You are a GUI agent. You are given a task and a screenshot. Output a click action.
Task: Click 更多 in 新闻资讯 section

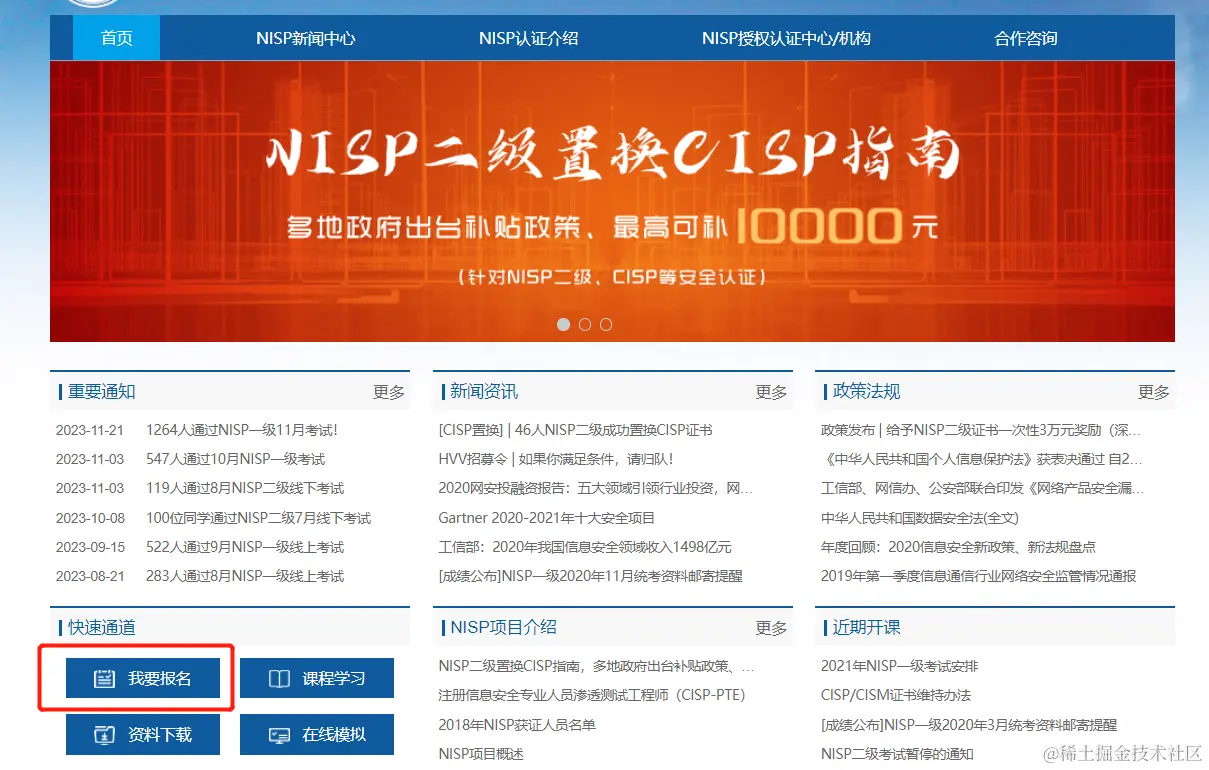tap(771, 392)
